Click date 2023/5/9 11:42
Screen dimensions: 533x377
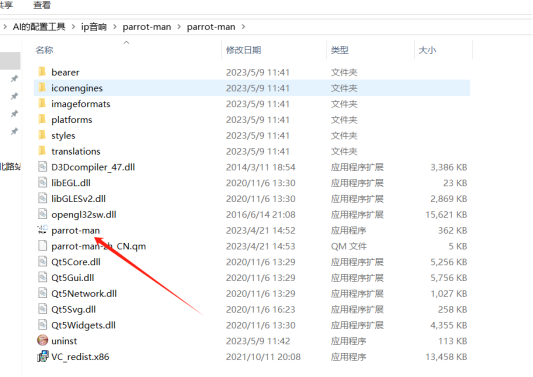258,341
